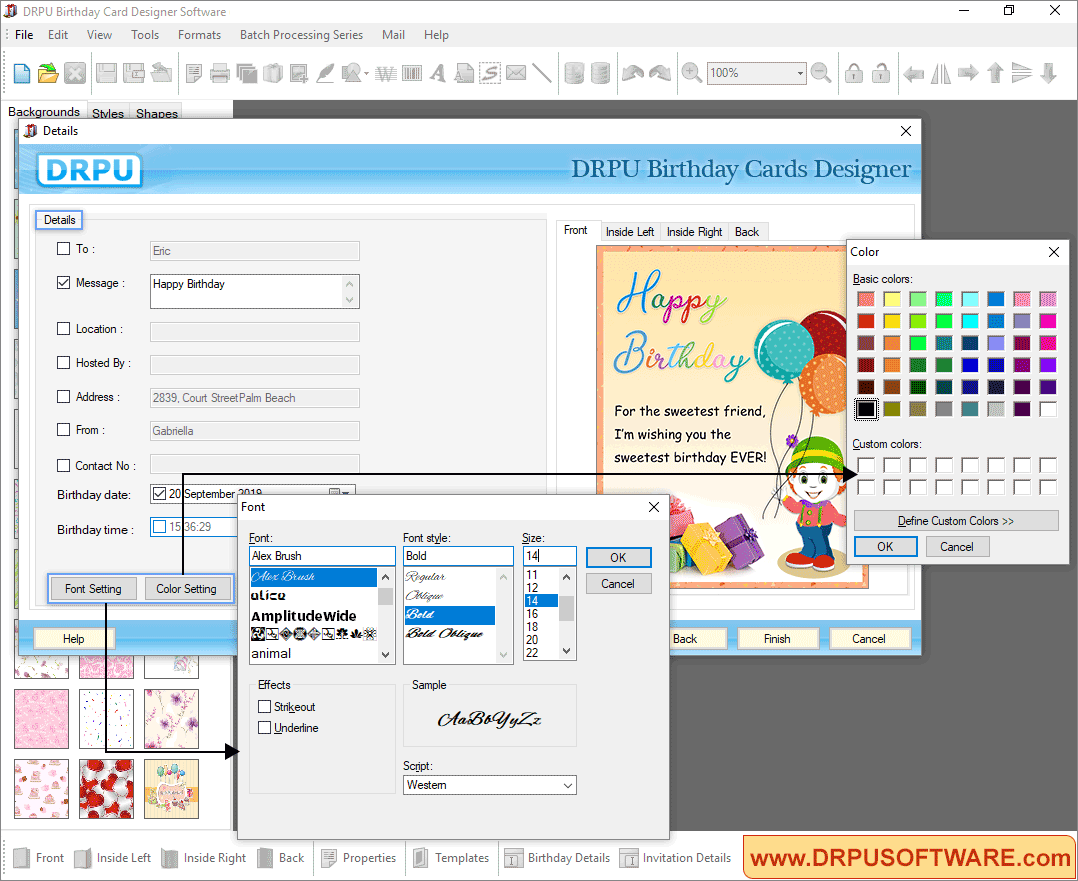Screen dimensions: 1078x881
Task: Click the redo arrow icon
Action: click(x=660, y=73)
